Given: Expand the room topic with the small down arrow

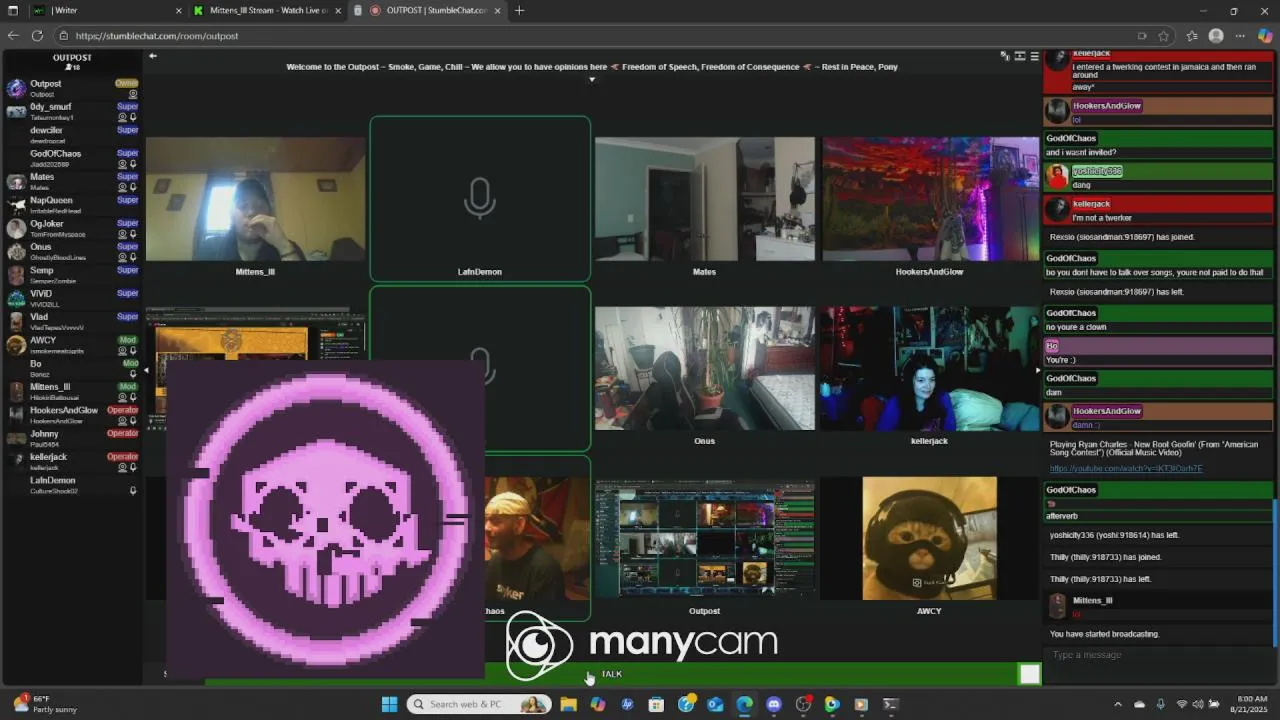Looking at the screenshot, I should pos(592,79).
